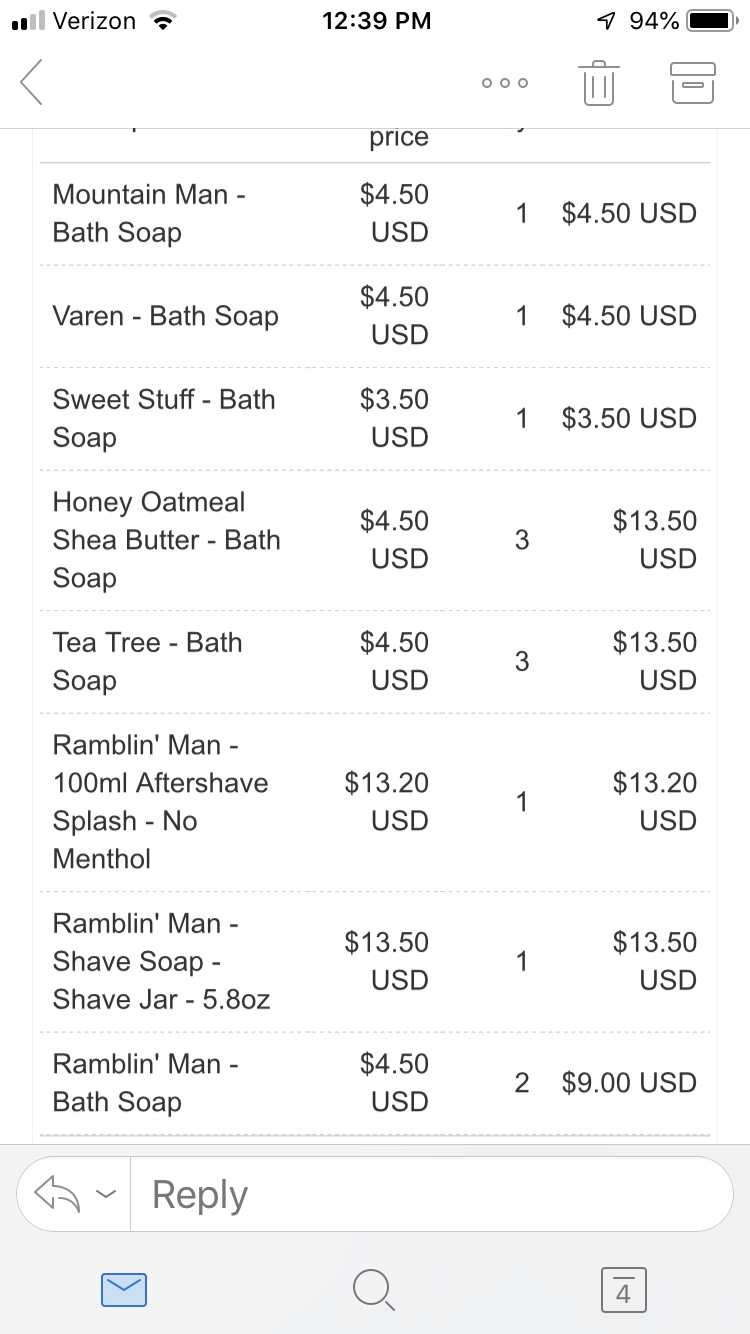
Task: Switch to the Mail tab
Action: [125, 1288]
